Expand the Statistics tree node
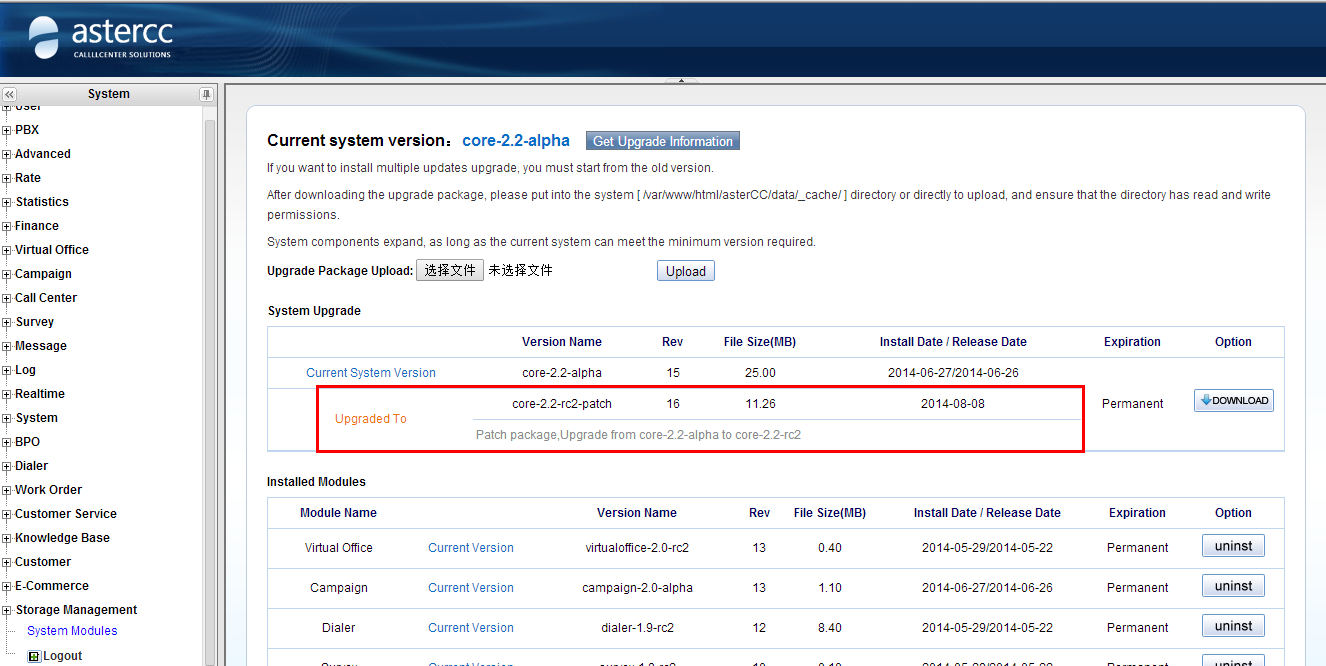 [7, 202]
